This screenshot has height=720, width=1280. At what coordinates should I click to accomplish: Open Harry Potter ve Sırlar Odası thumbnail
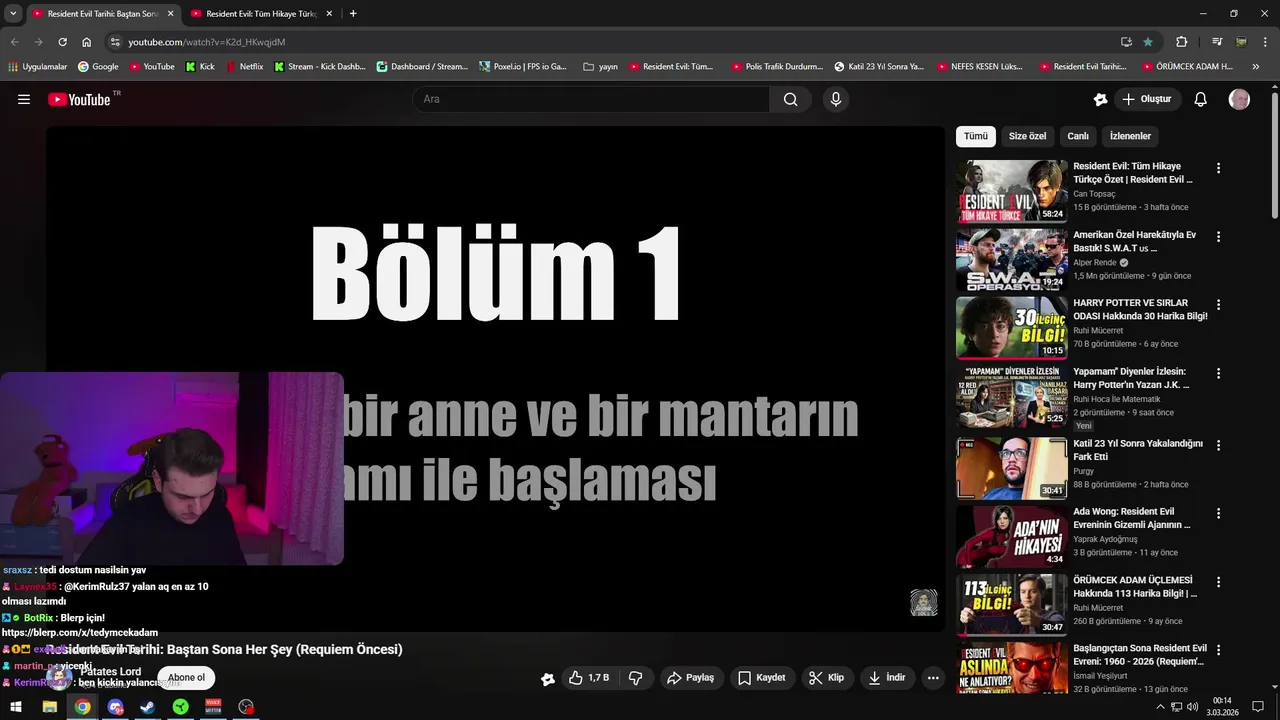click(x=1012, y=328)
